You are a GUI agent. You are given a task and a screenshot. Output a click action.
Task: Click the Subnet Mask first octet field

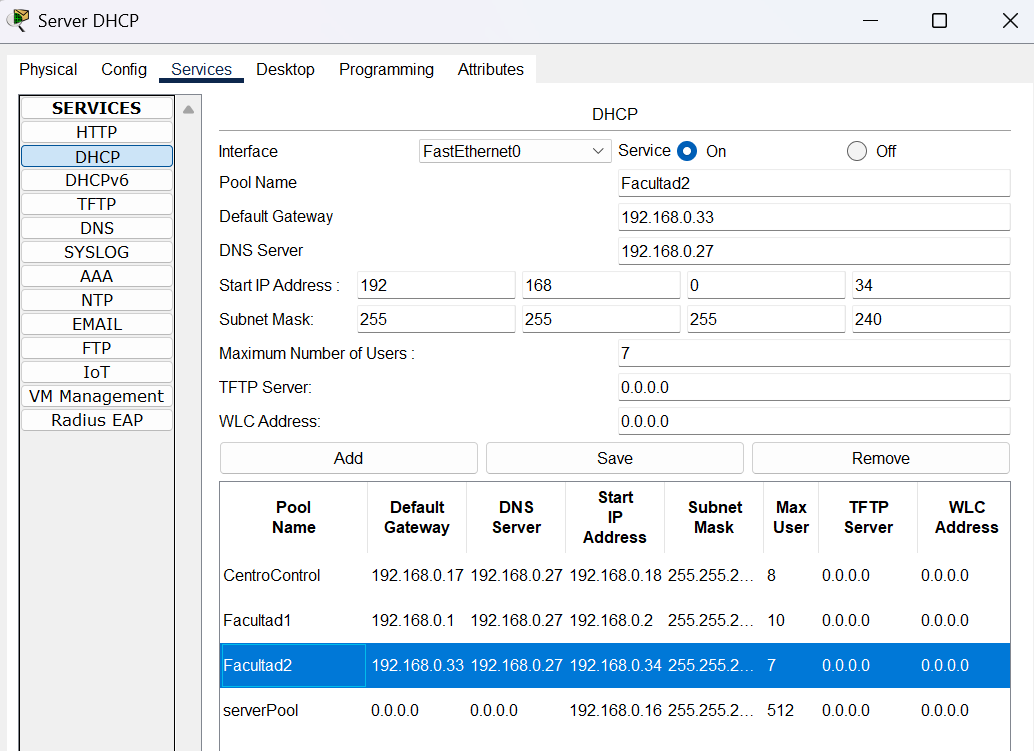coord(436,319)
